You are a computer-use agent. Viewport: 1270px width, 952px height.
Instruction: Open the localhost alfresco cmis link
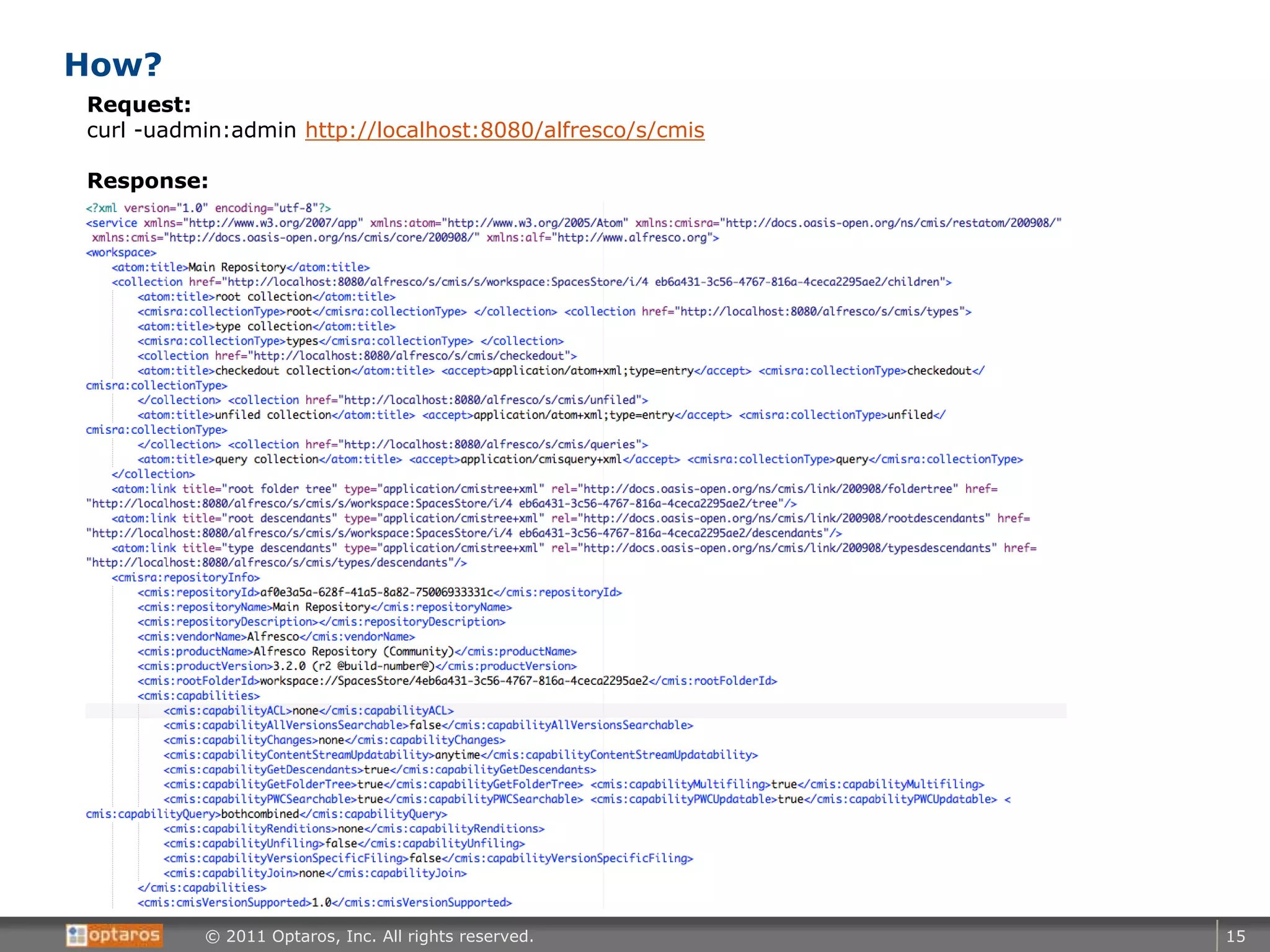(504, 130)
